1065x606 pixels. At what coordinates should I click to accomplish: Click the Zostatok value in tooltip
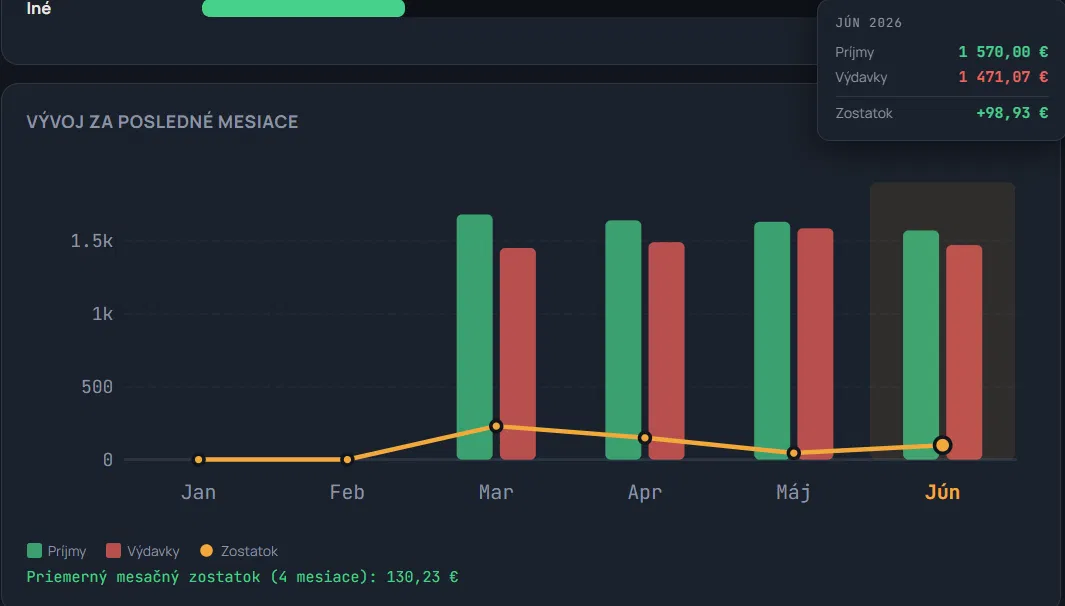coord(1011,113)
